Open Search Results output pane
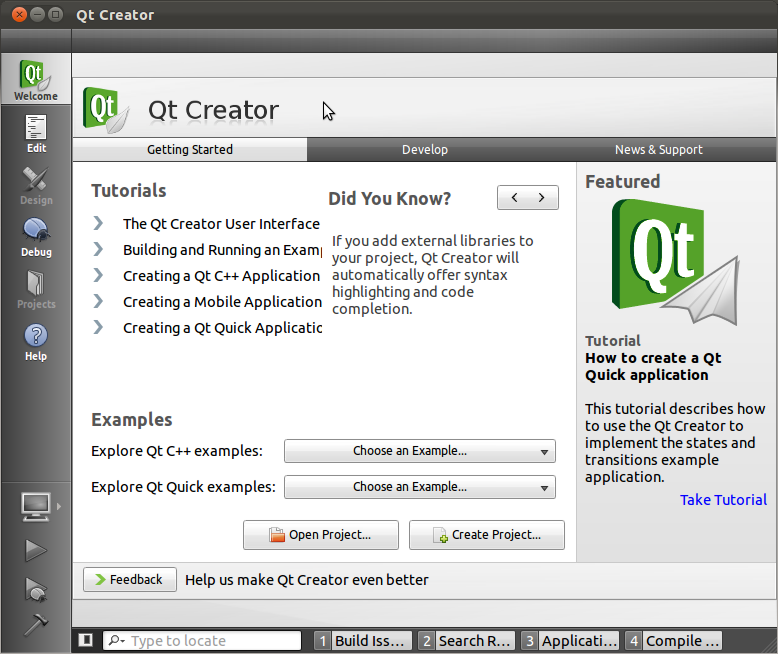Screen dimensions: 778x654 pos(466,641)
